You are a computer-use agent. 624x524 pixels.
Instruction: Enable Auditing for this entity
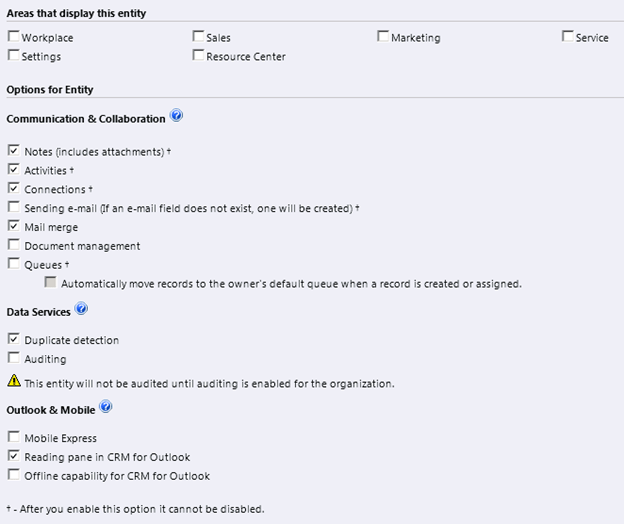(x=13, y=358)
